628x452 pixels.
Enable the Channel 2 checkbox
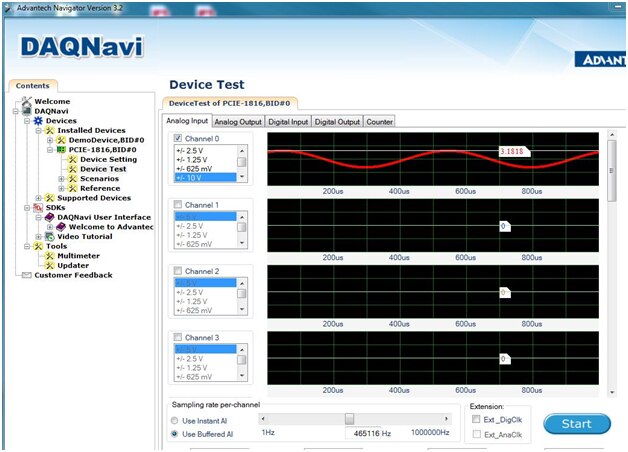coord(178,271)
